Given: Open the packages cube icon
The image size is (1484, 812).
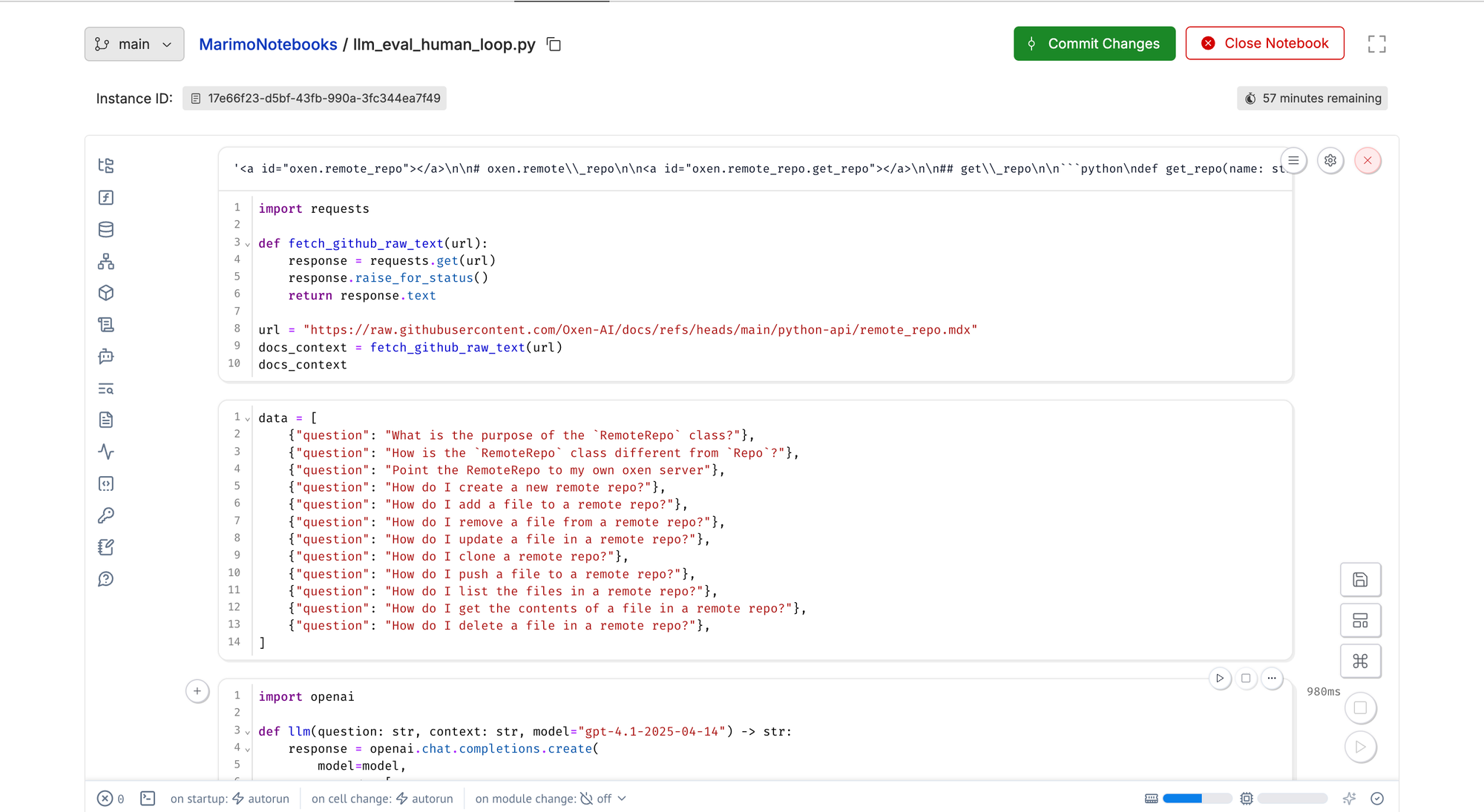Looking at the screenshot, I should pyautogui.click(x=106, y=293).
